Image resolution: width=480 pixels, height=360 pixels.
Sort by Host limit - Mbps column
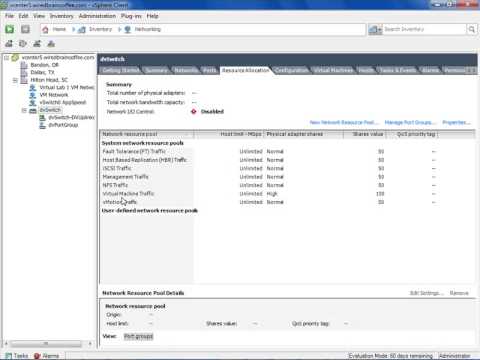click(x=229, y=134)
